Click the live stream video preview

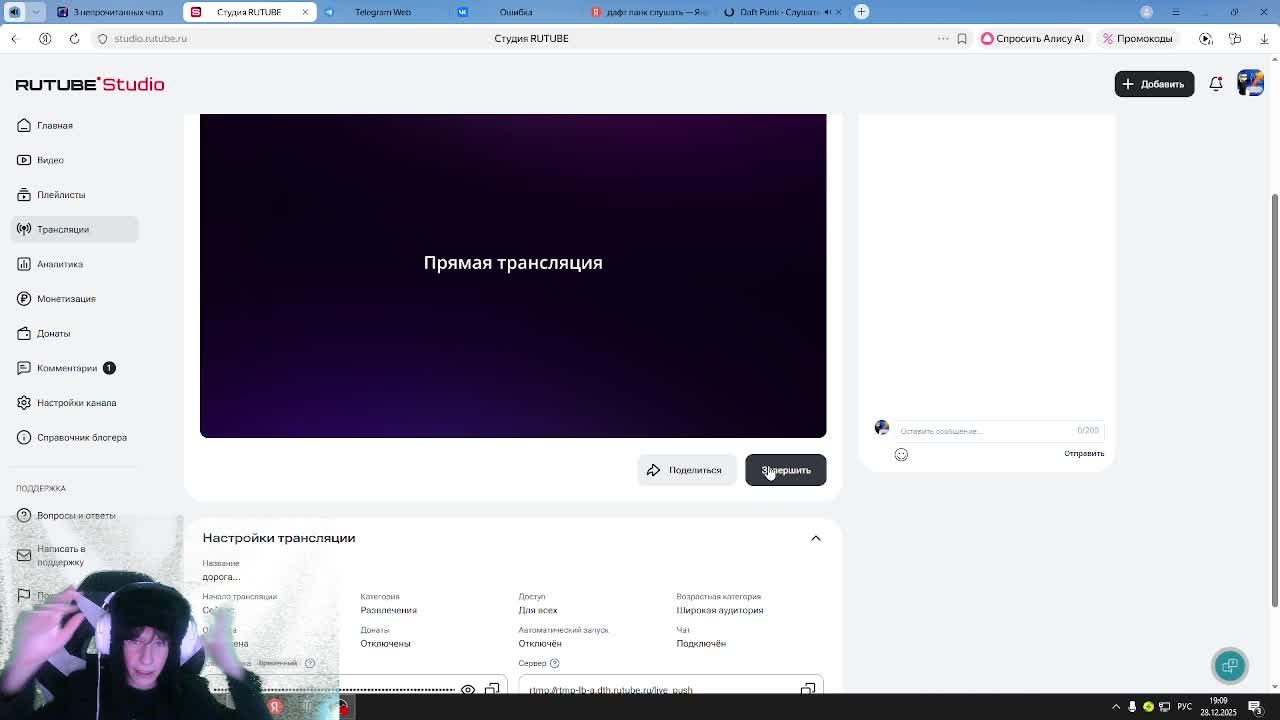513,275
